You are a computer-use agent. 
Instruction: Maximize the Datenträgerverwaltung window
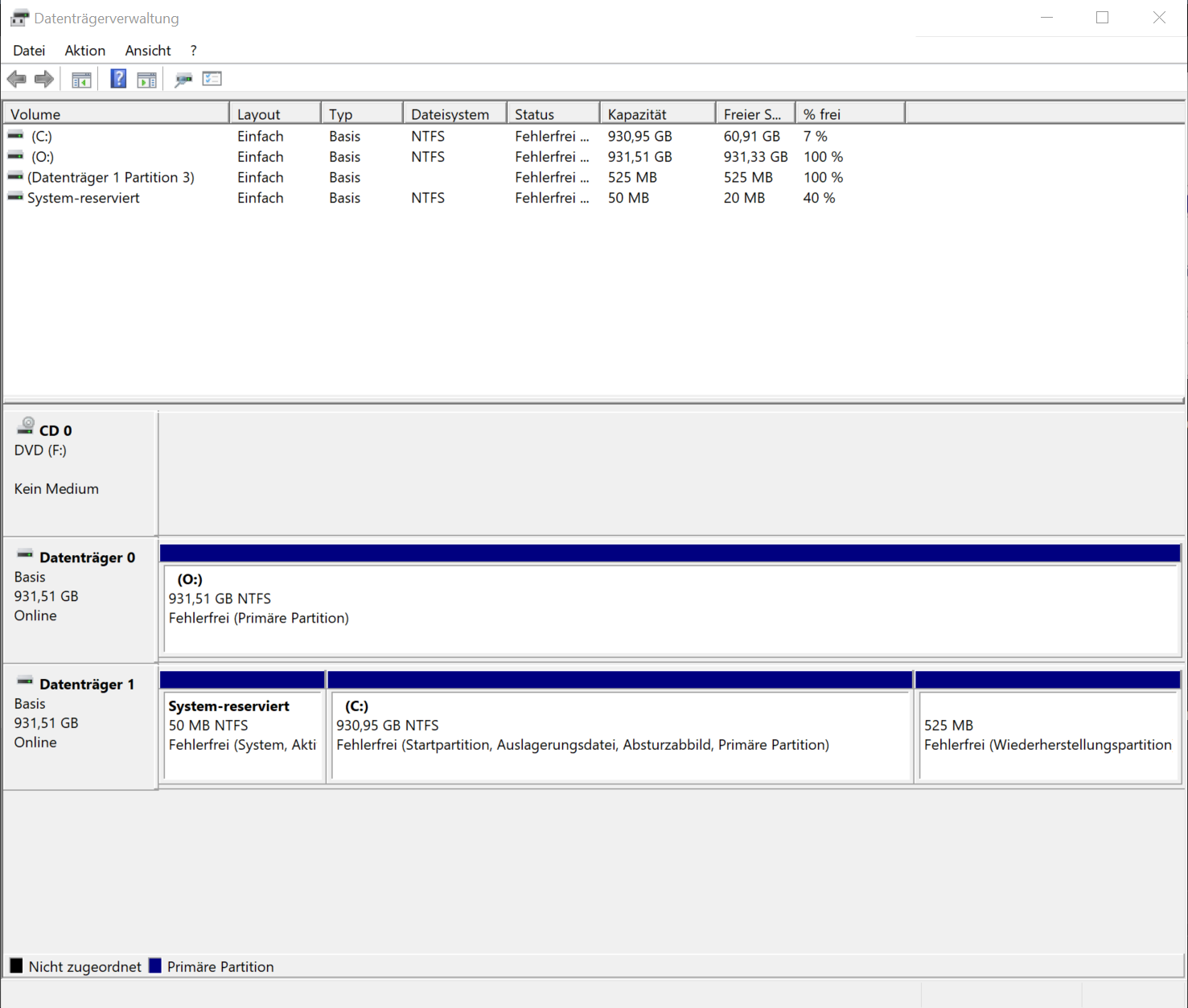[1102, 18]
